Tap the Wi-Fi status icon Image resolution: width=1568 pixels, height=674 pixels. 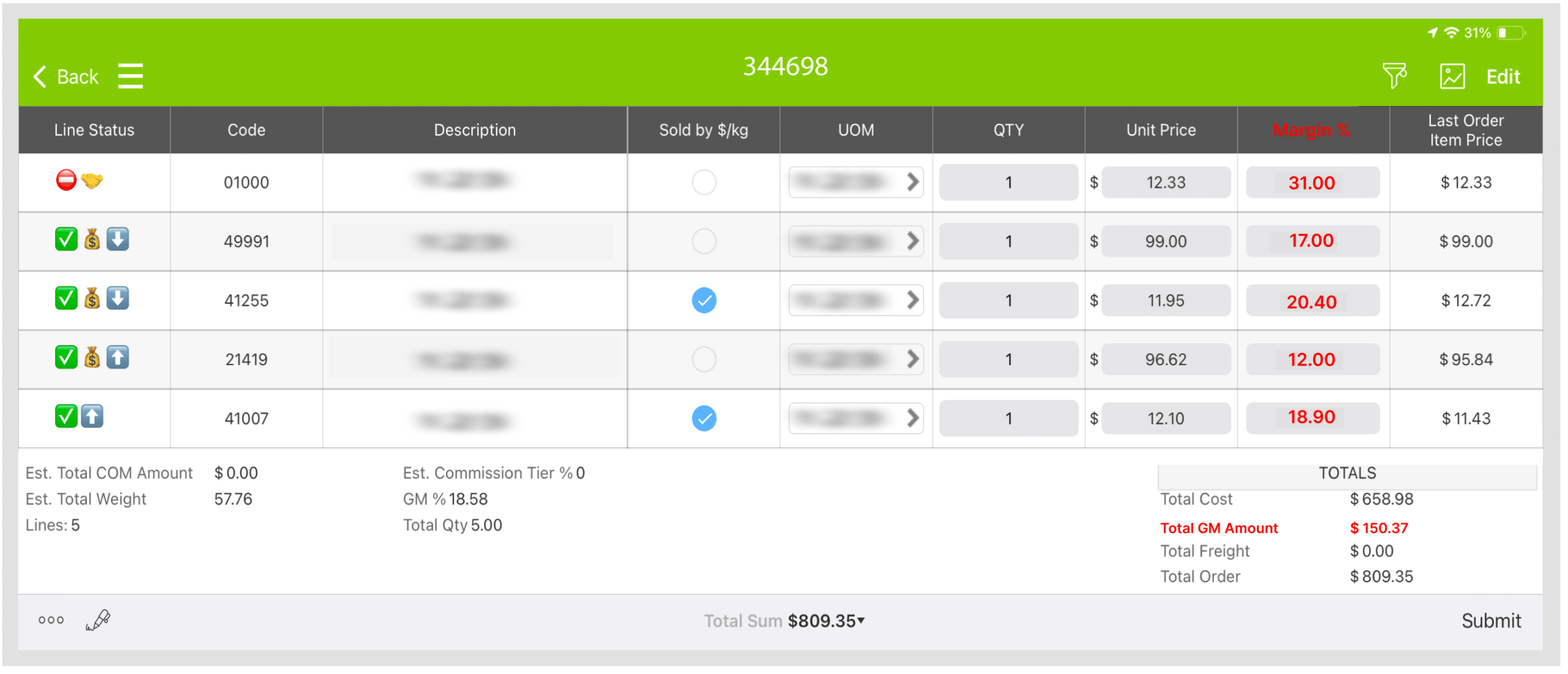[1451, 33]
